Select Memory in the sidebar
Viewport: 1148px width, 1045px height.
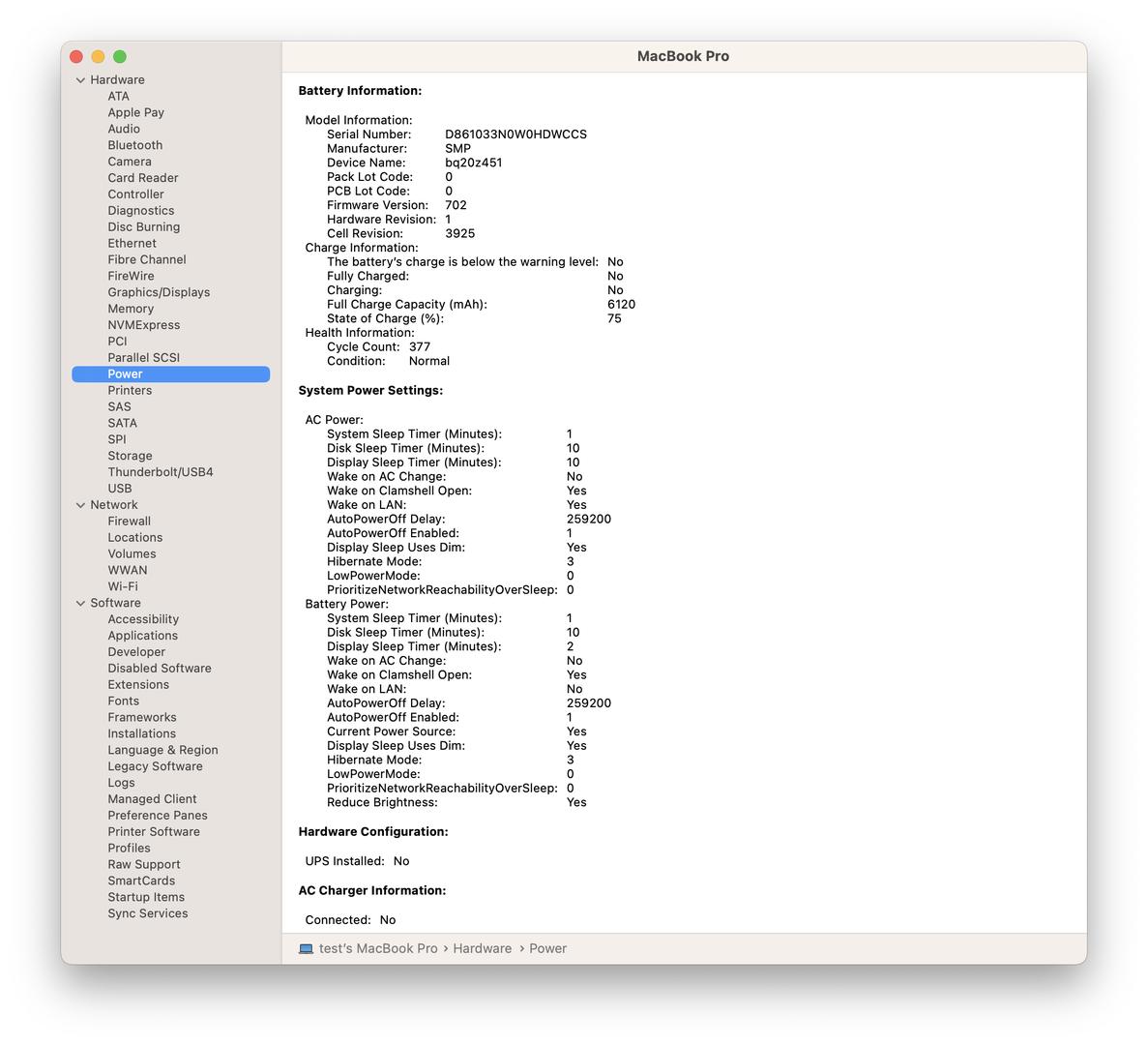(132, 309)
